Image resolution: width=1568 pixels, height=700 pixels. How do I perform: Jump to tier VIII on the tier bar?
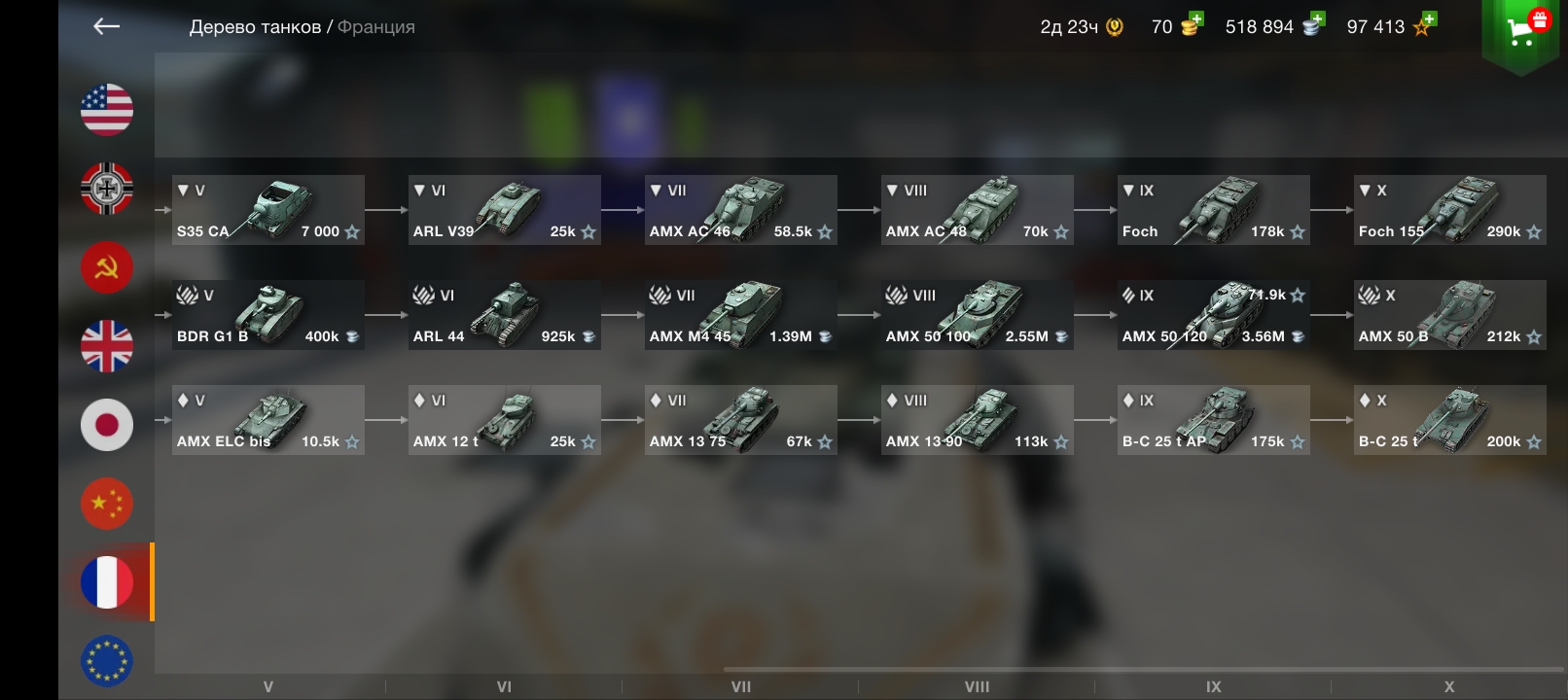click(x=977, y=686)
